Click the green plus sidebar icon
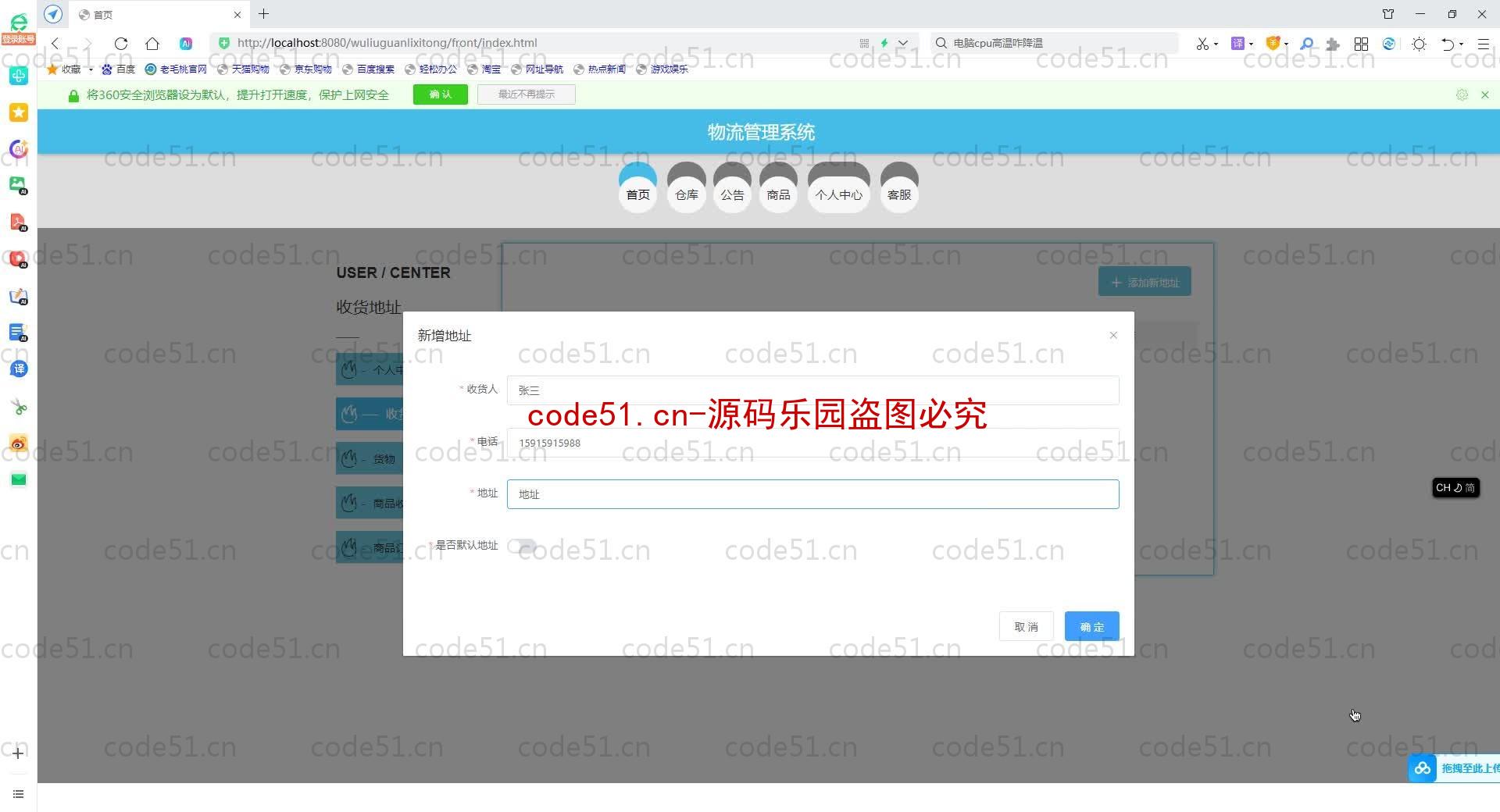The height and width of the screenshot is (812, 1500). click(x=19, y=76)
